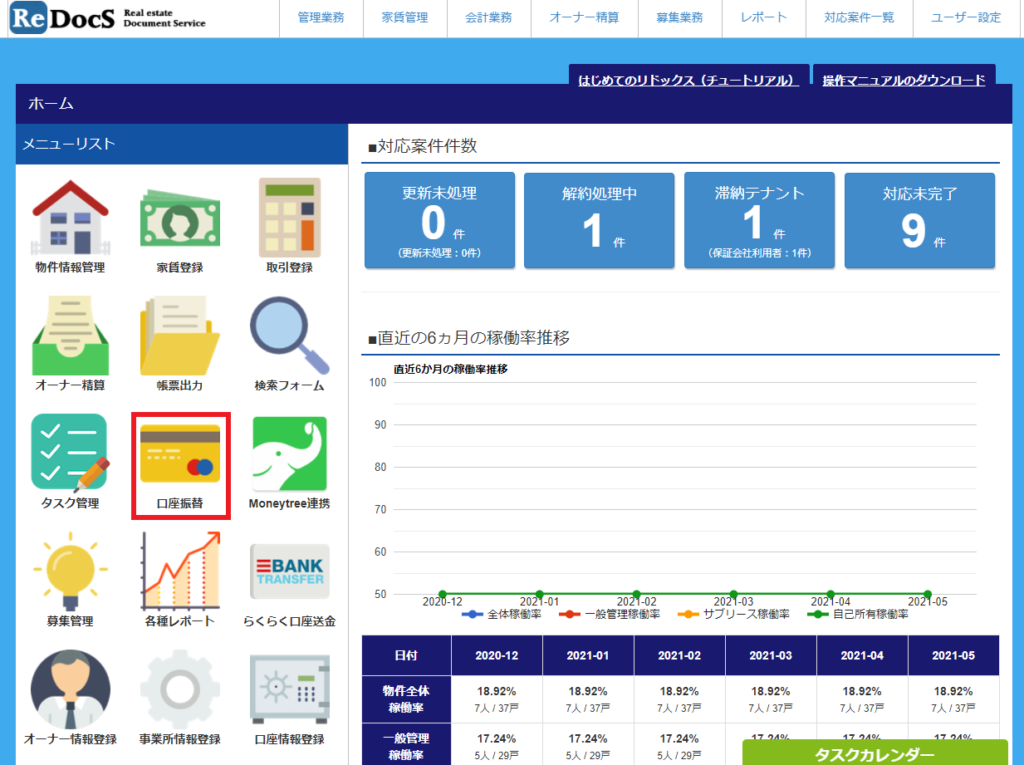Toggle 自己所有稼働率 legend in chart
Viewport: 1024px width, 765px height.
857,615
